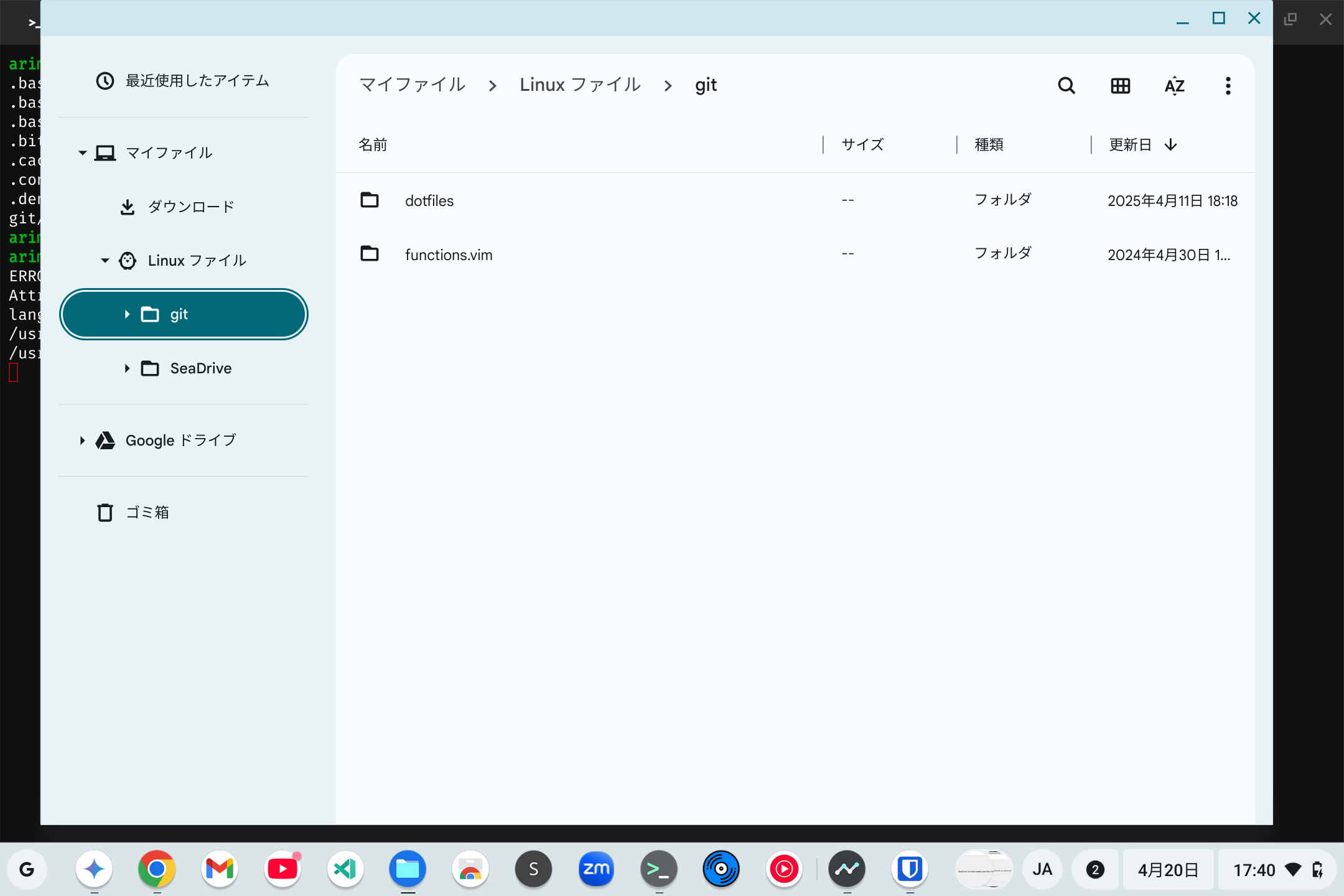Sort by サイズ column header
The width and height of the screenshot is (1344, 896).
click(862, 145)
